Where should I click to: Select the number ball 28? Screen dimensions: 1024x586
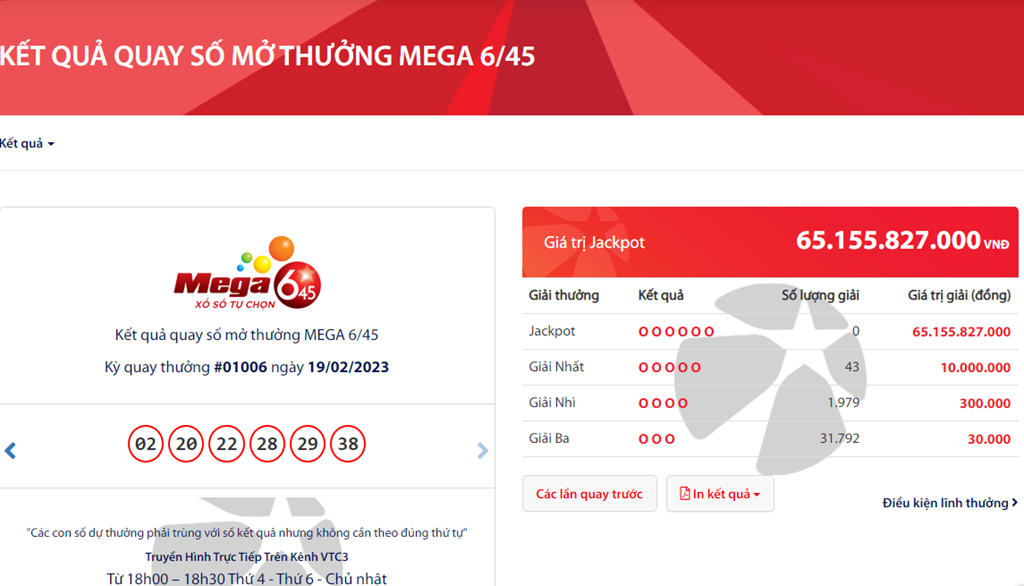267,444
